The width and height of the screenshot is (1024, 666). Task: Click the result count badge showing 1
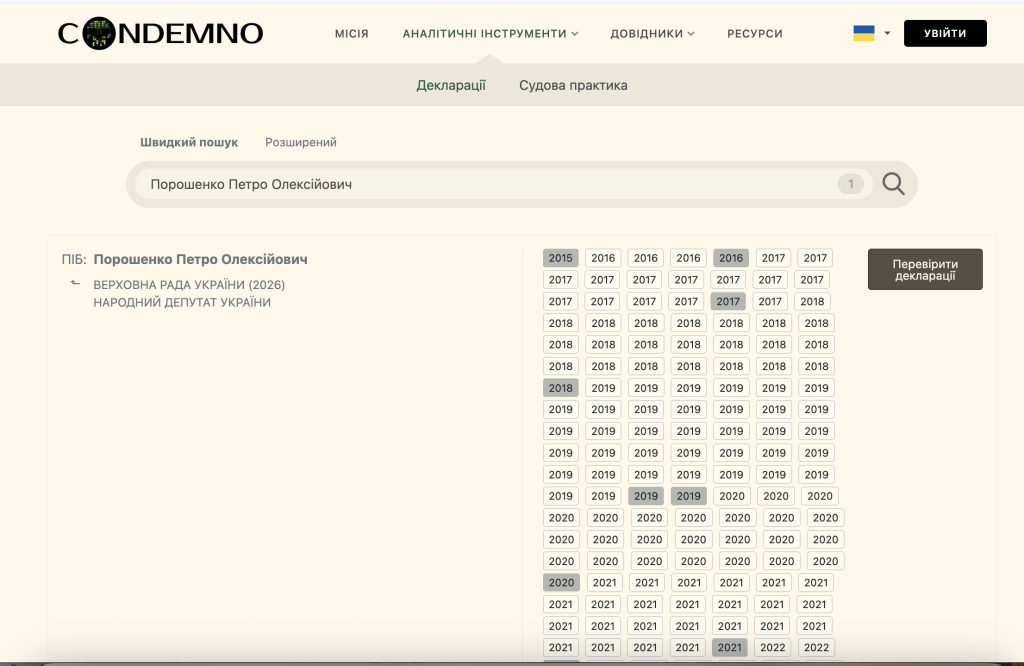point(850,184)
